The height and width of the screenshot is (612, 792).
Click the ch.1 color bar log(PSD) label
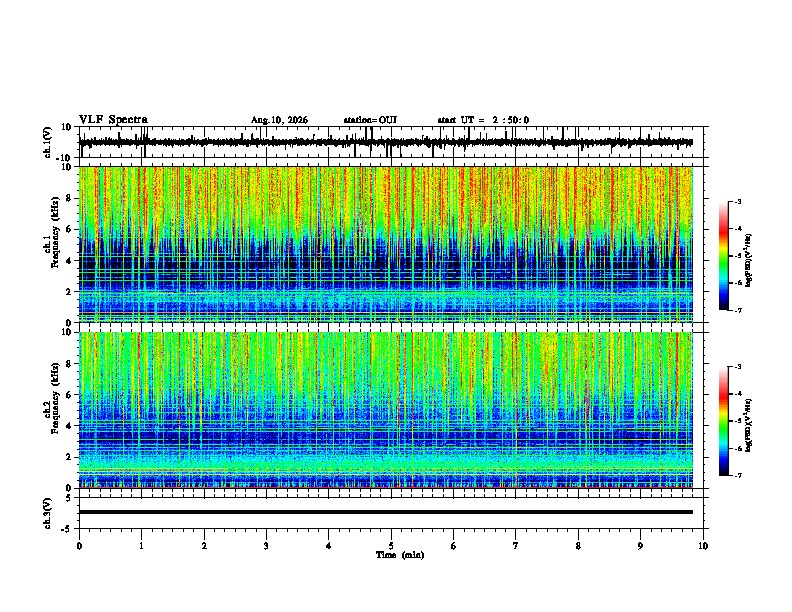[x=748, y=260]
